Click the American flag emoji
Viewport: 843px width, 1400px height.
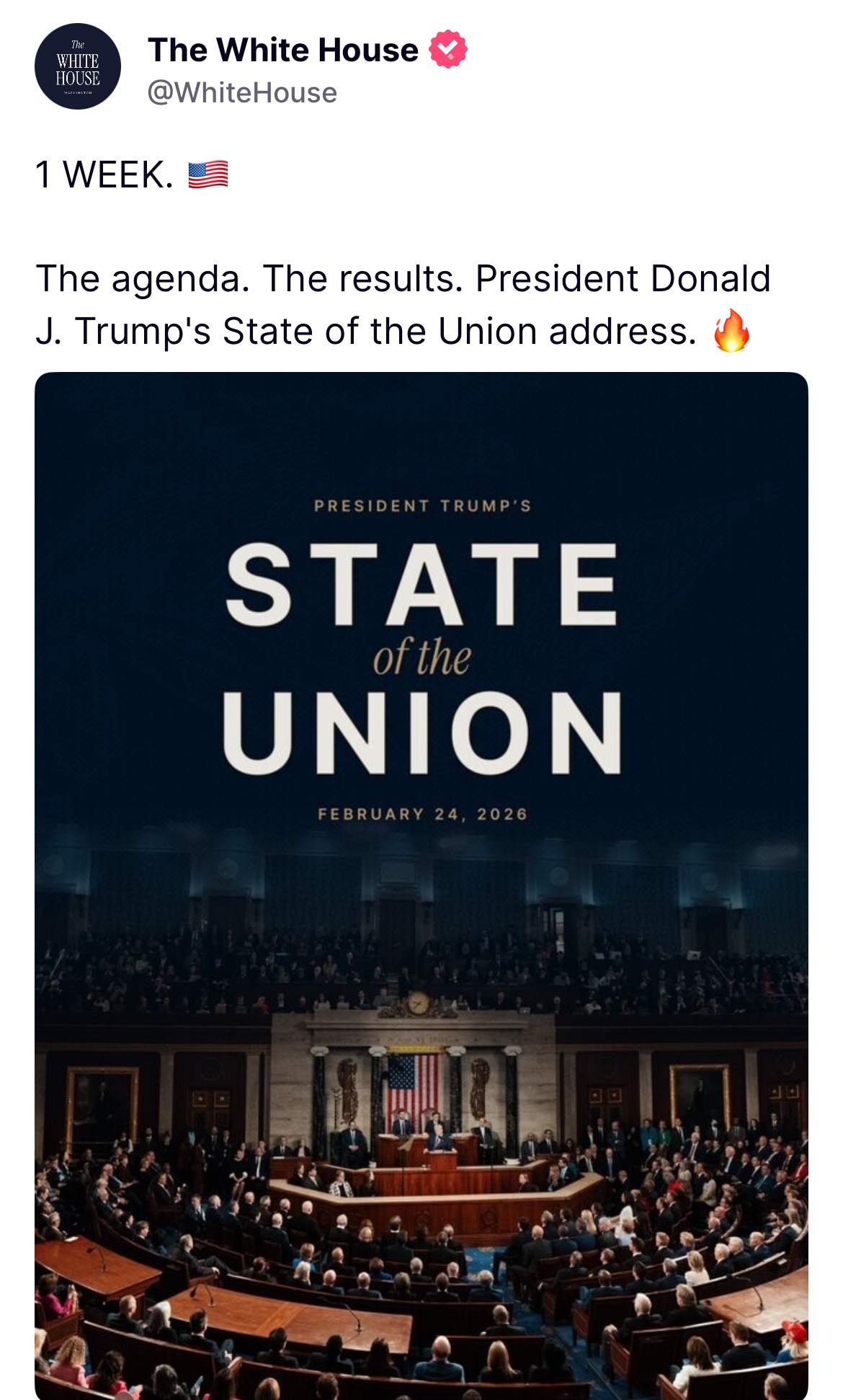(x=208, y=175)
